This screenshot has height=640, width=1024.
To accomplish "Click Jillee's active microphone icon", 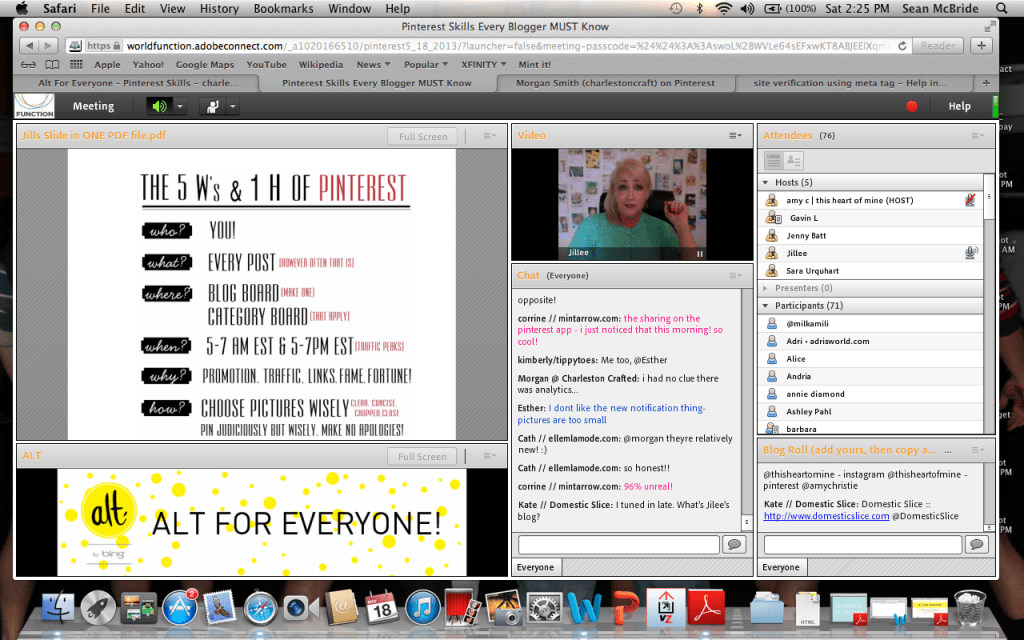I will point(971,253).
